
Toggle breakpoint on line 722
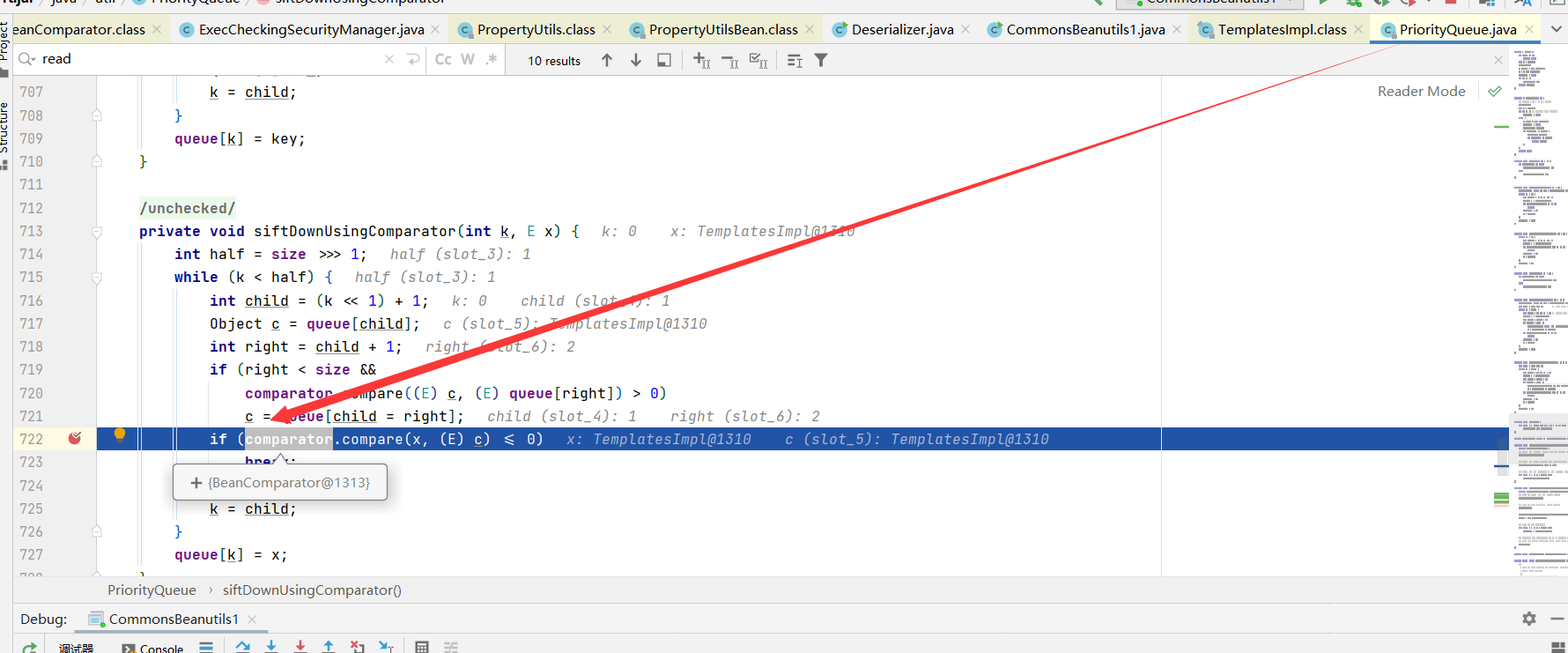coord(75,438)
